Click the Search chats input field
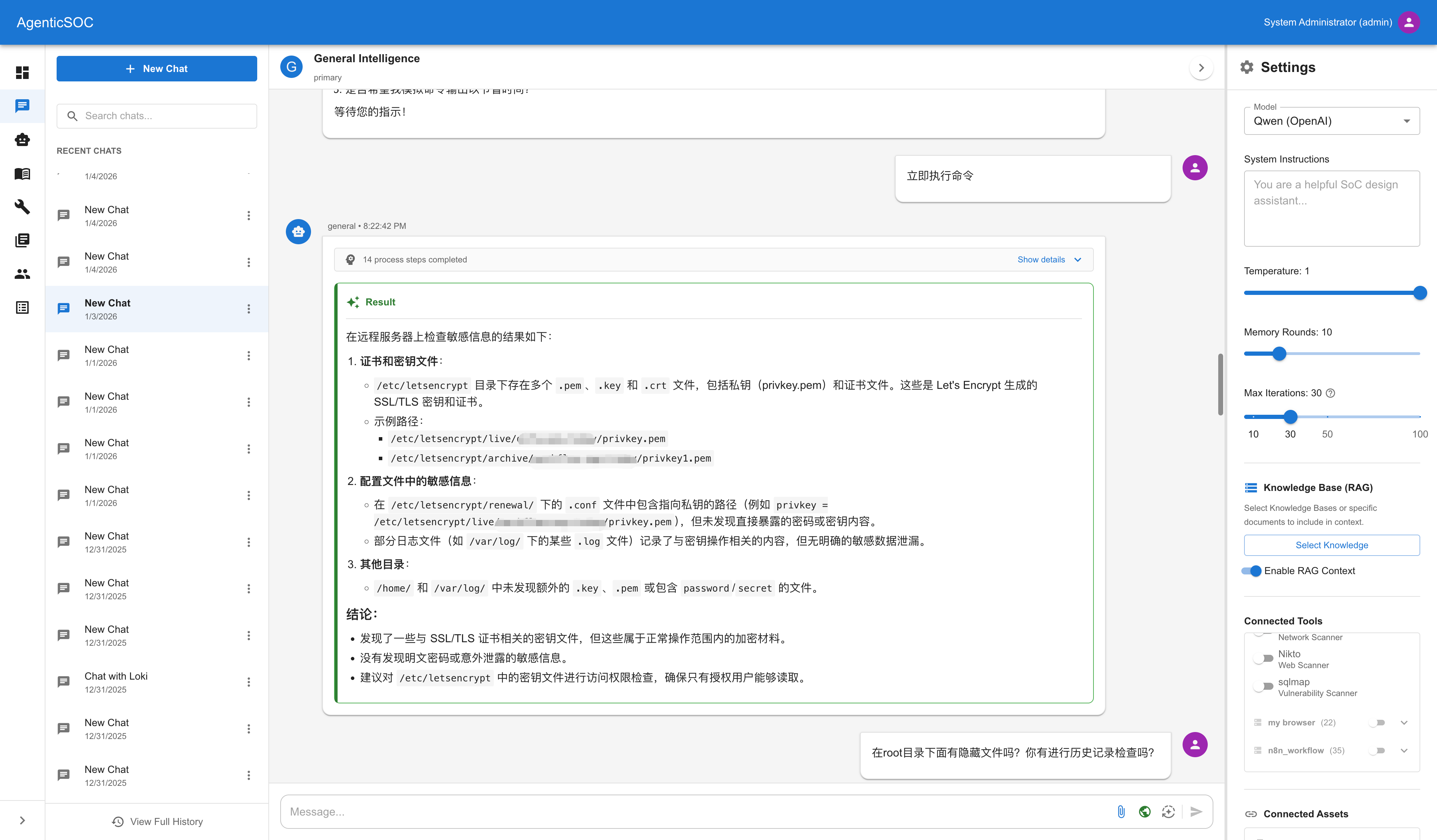This screenshot has height=840, width=1437. [x=165, y=116]
